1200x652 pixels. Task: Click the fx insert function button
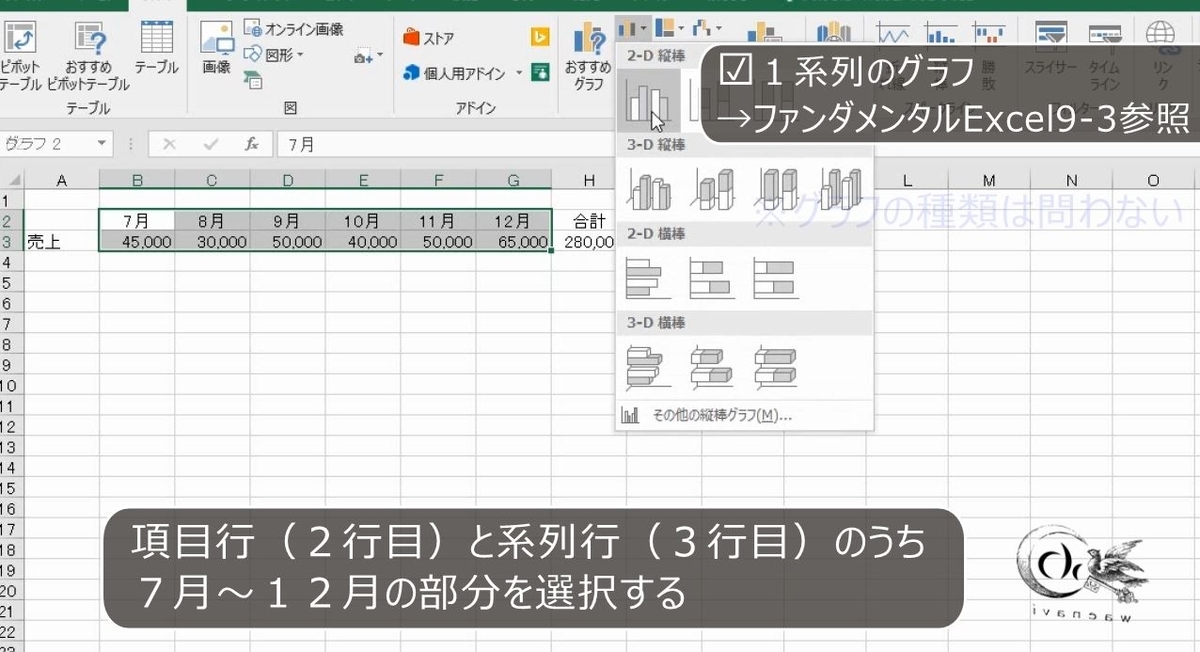coord(252,144)
